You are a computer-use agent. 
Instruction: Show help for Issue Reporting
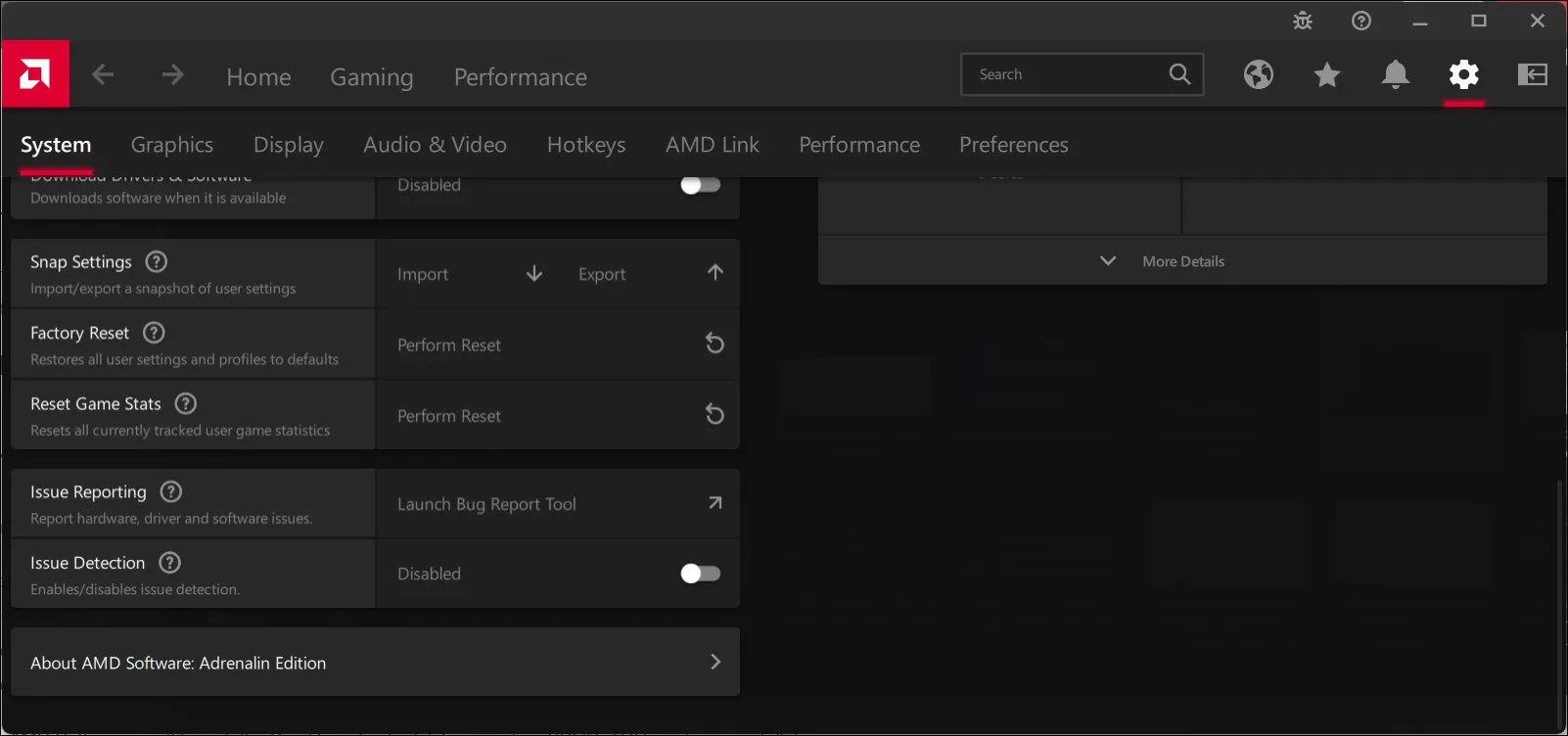coord(171,491)
